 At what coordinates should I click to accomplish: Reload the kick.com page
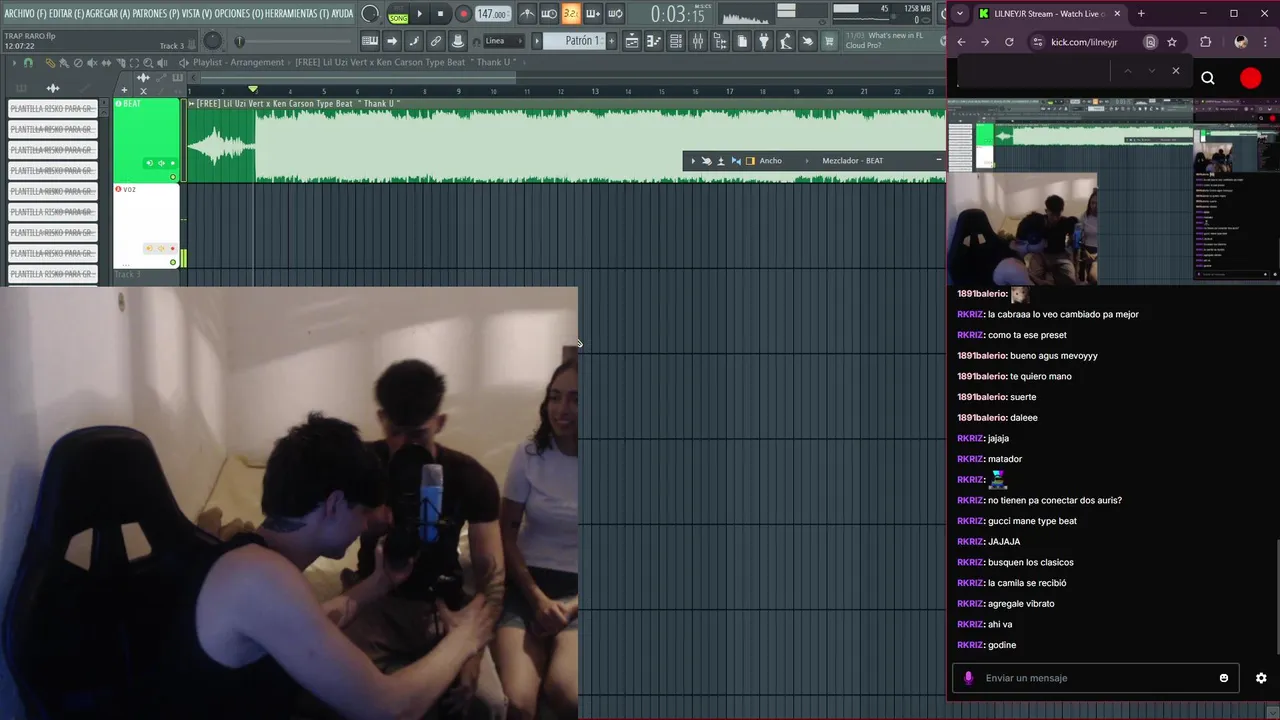point(1009,42)
